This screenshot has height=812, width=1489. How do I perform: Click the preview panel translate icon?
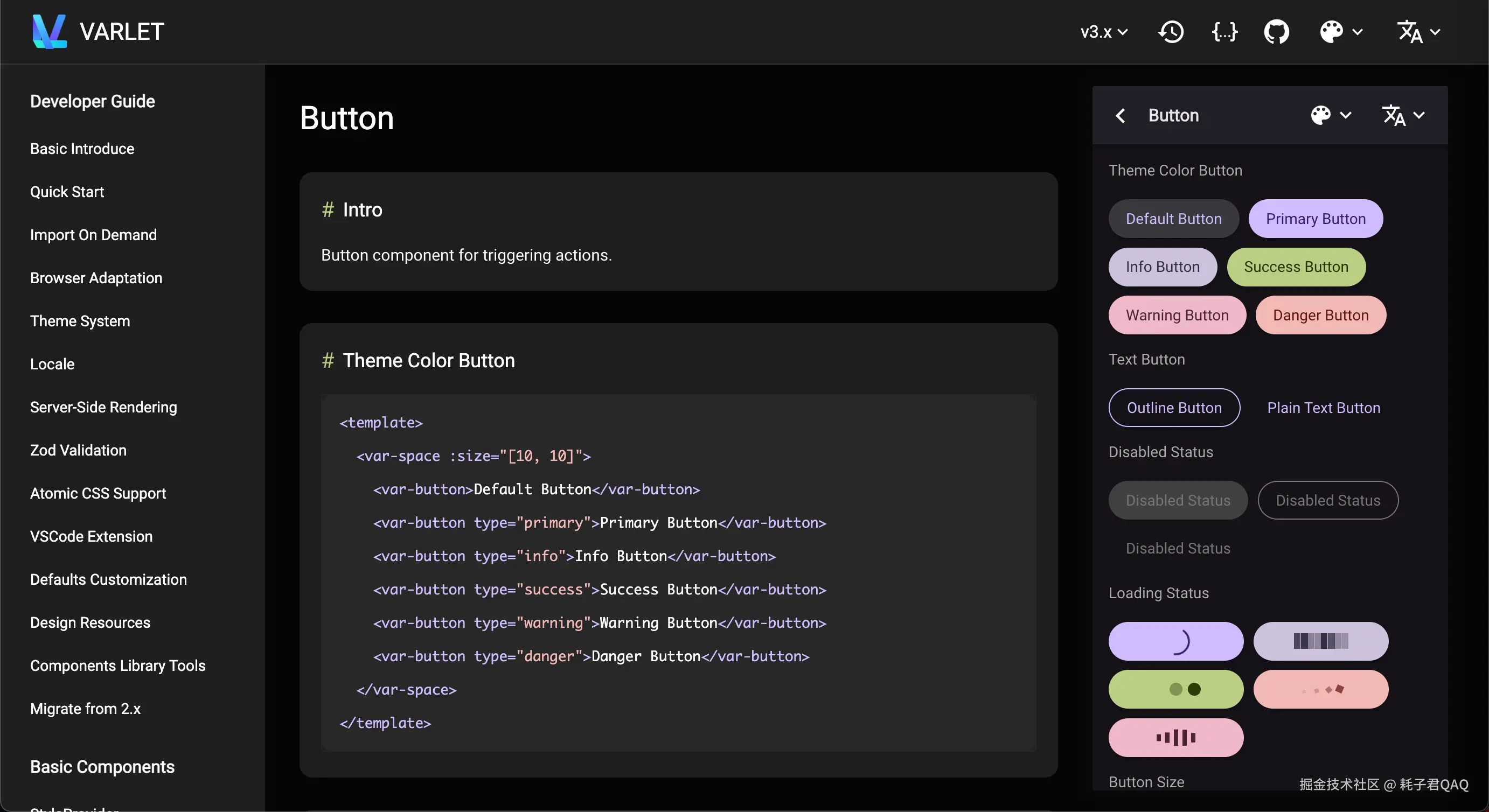1394,116
